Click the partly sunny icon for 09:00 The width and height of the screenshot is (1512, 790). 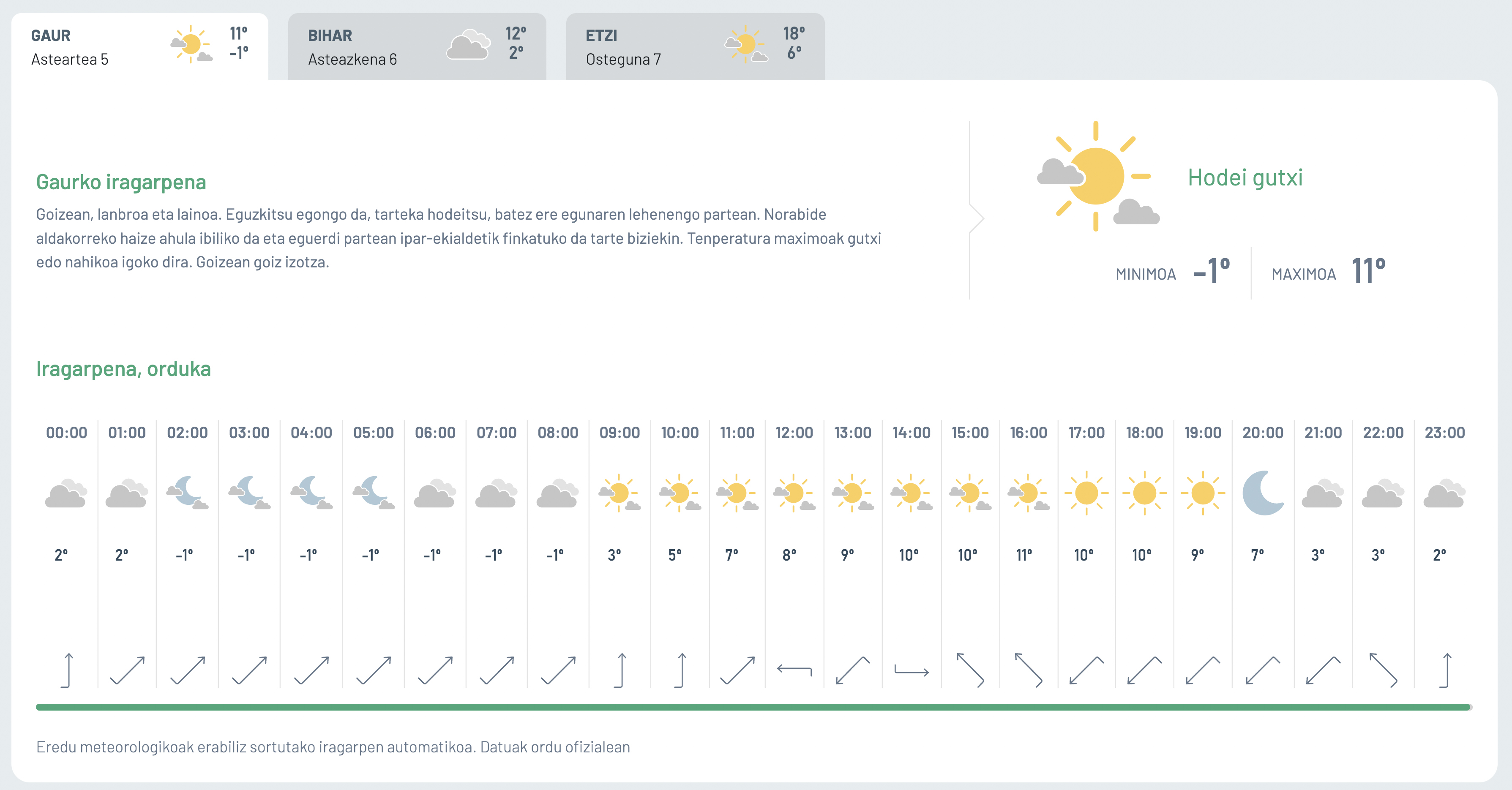coord(619,493)
